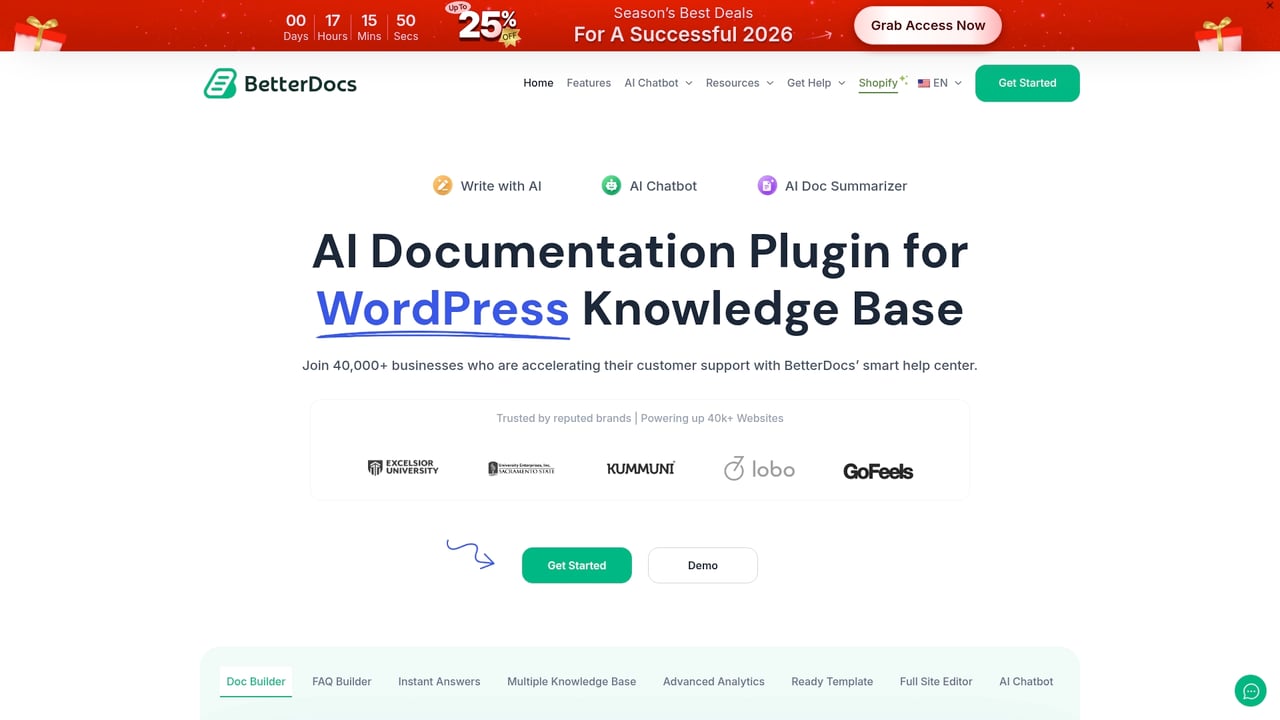Click the Grab Access Now button

(927, 25)
